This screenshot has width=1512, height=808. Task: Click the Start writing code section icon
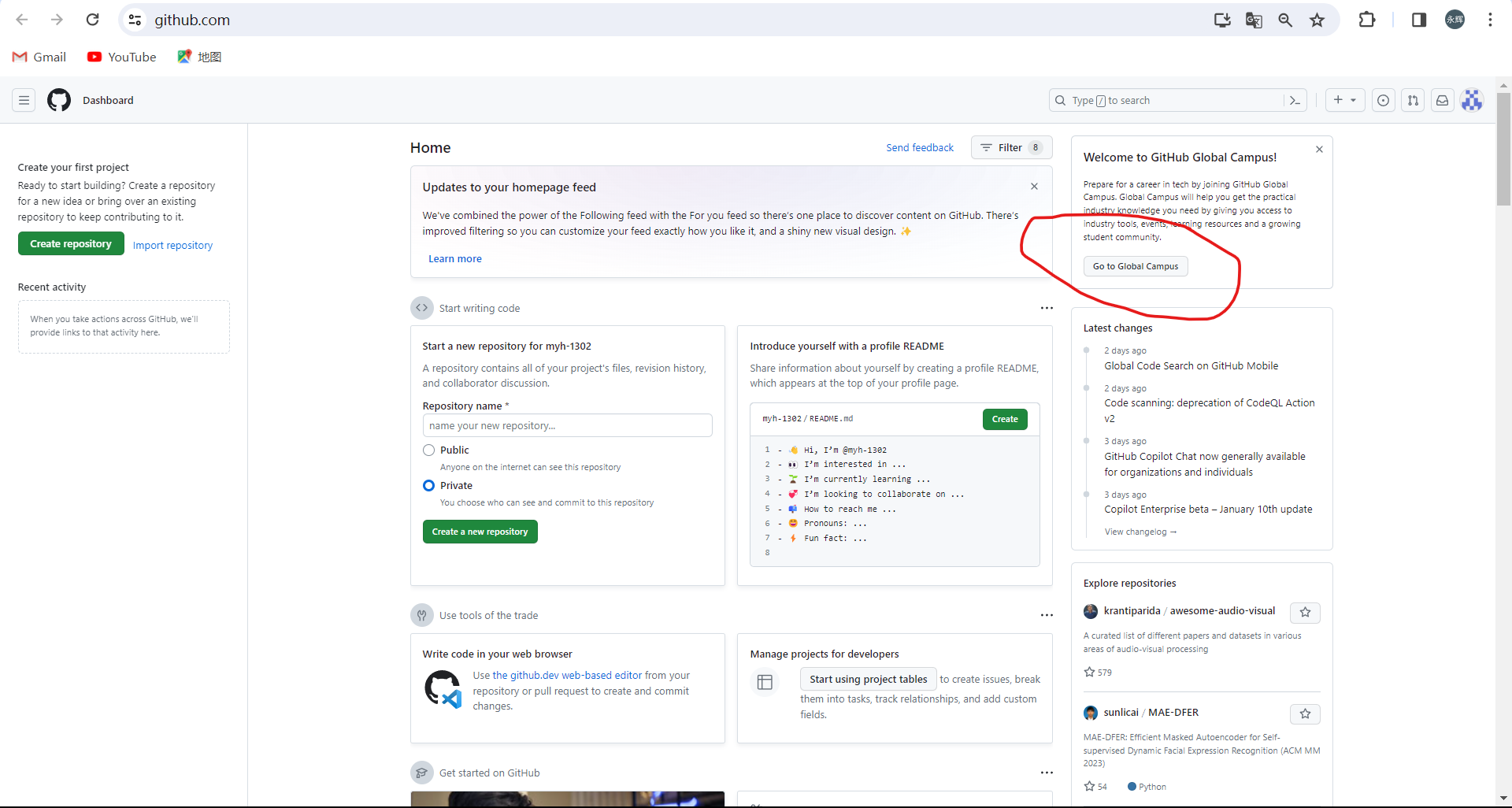[422, 308]
